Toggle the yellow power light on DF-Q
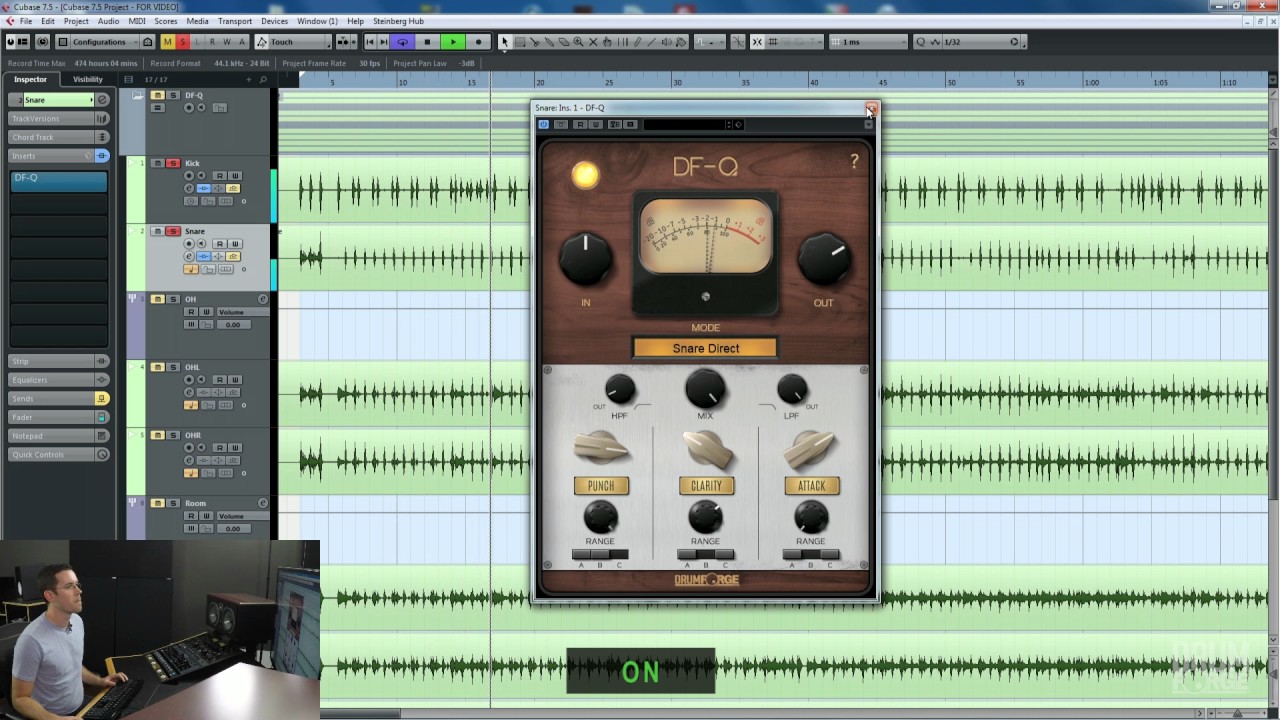This screenshot has width=1280, height=720. coord(585,175)
